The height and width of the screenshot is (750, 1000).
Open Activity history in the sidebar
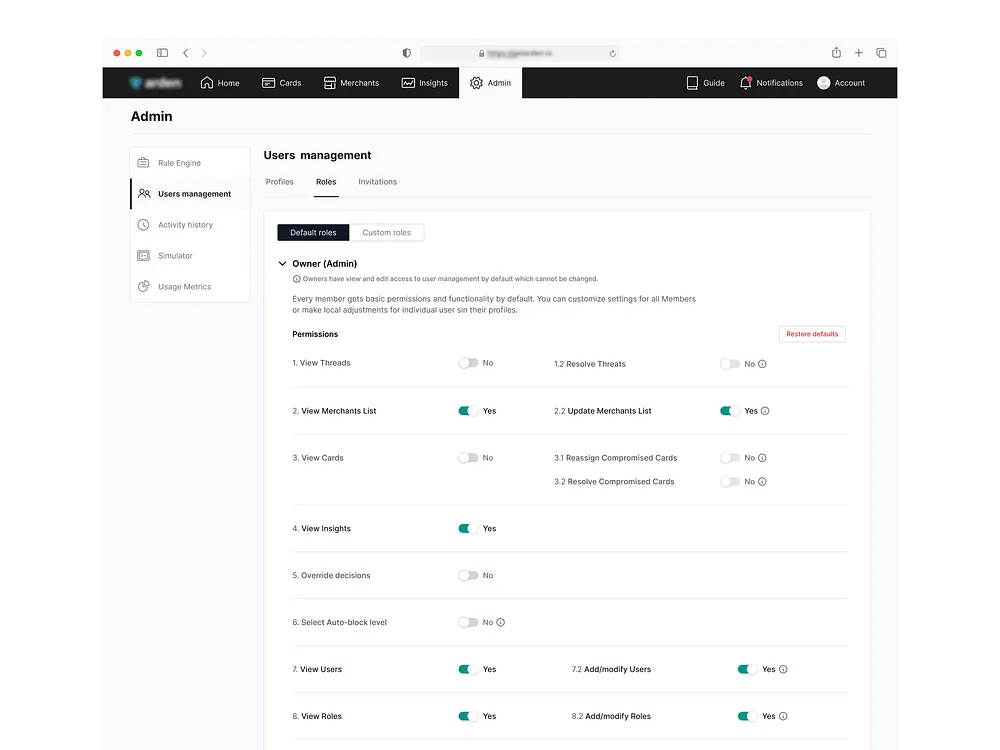click(183, 224)
